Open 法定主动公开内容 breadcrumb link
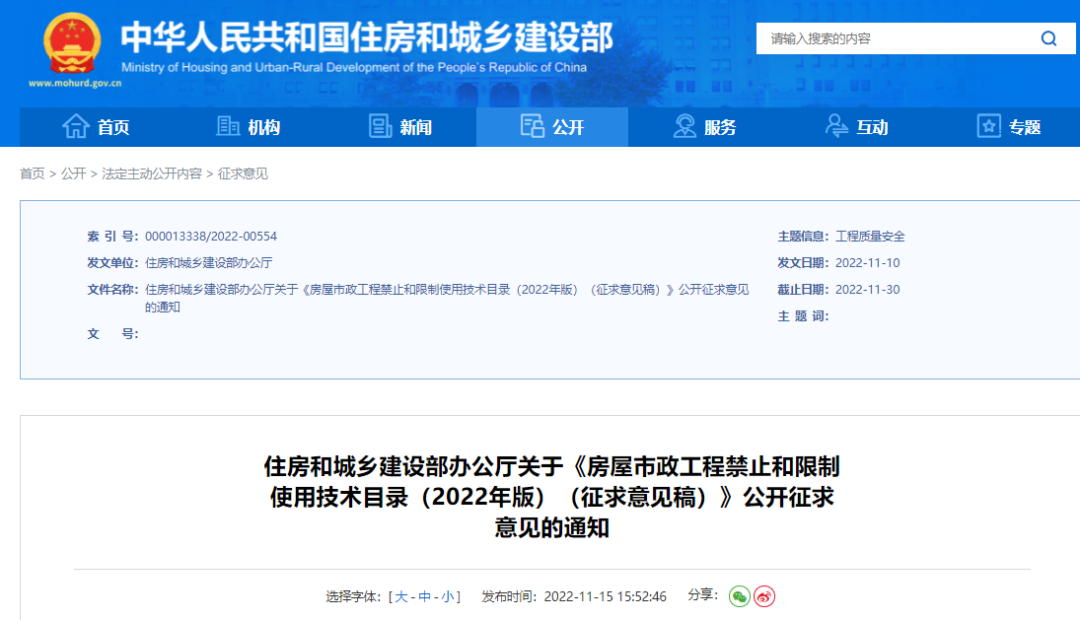The height and width of the screenshot is (620, 1080). click(x=151, y=174)
